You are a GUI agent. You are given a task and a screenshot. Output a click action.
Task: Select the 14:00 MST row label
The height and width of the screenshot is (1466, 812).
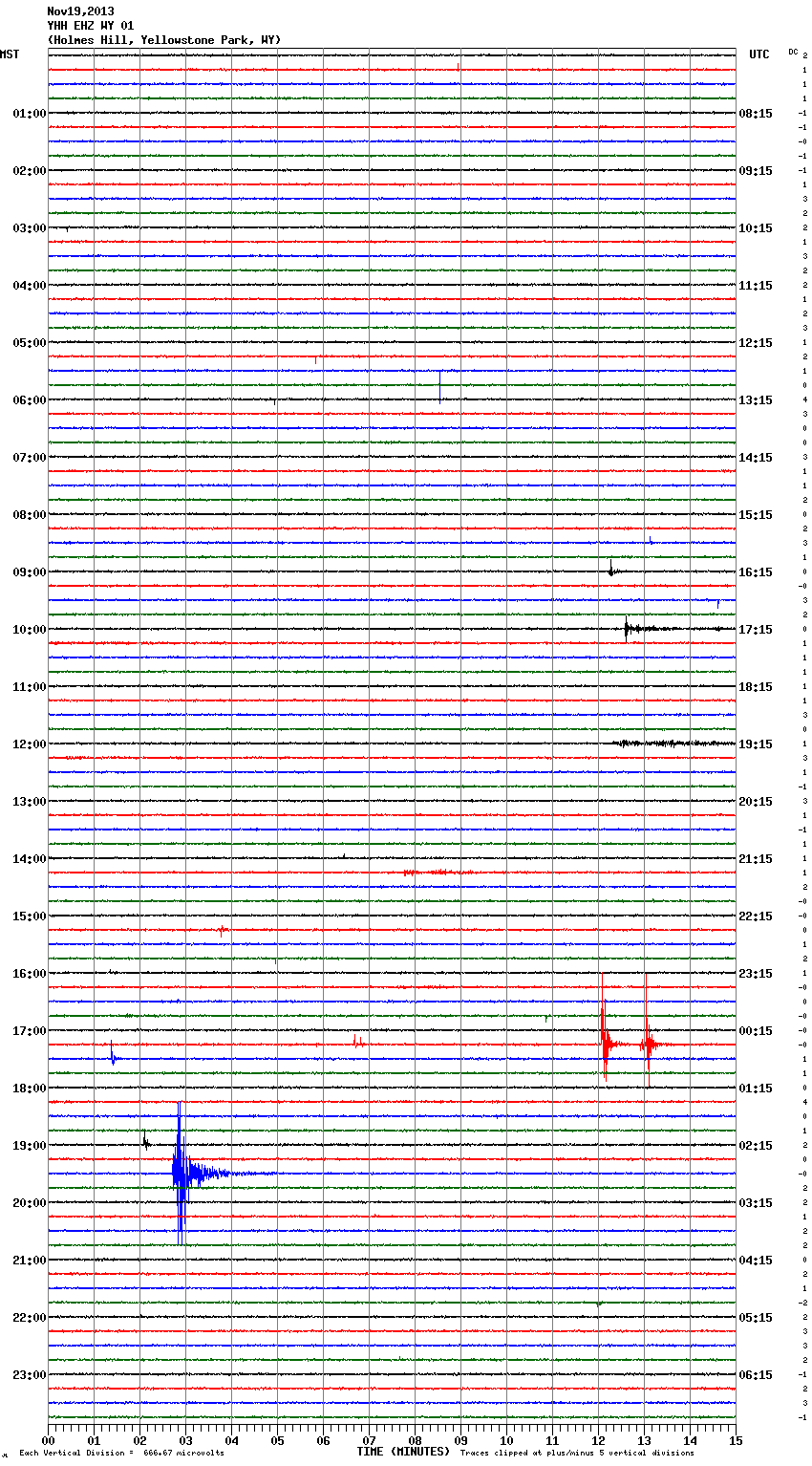[30, 859]
